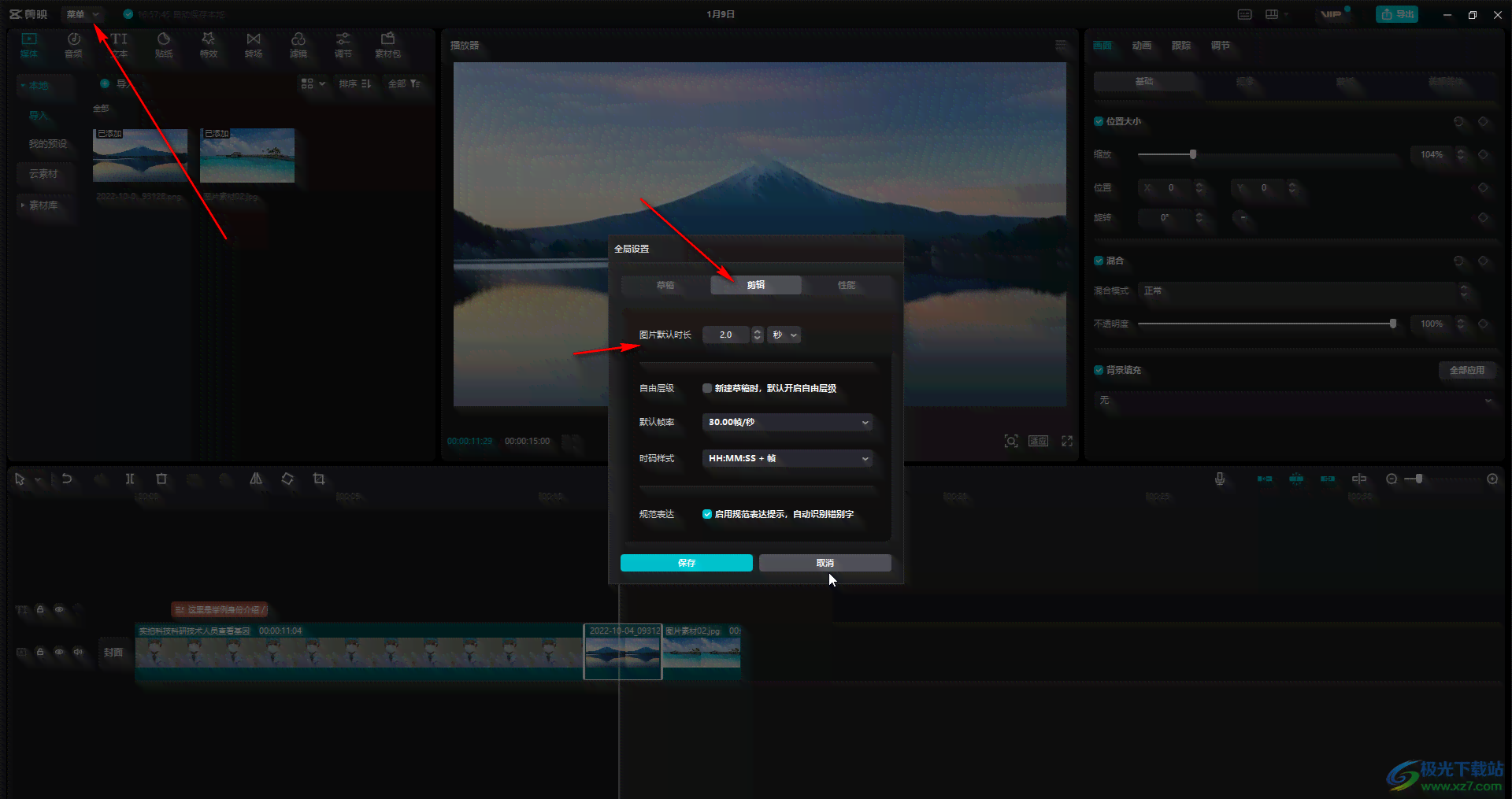Image resolution: width=1512 pixels, height=799 pixels.
Task: Click the 图片默认时长 value field
Action: [726, 335]
